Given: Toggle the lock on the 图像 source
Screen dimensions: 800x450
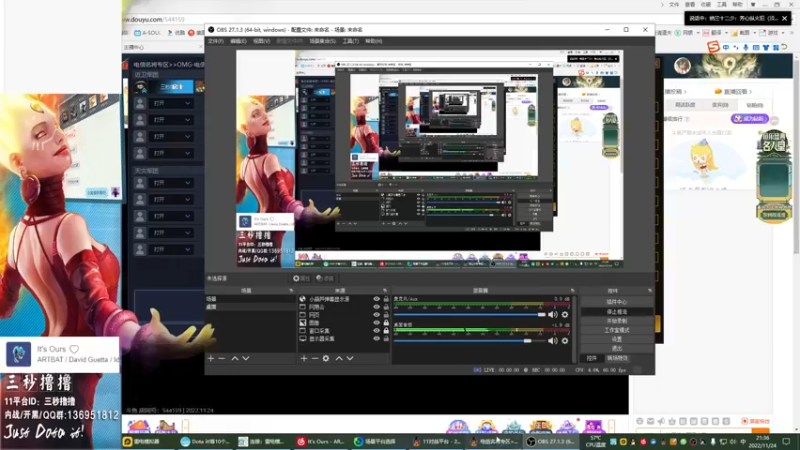Looking at the screenshot, I should [x=386, y=322].
